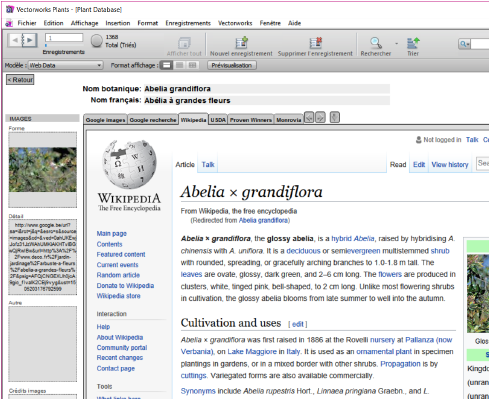Click the Retour button
Screen dimensions: 489x399
pyautogui.click(x=20, y=80)
